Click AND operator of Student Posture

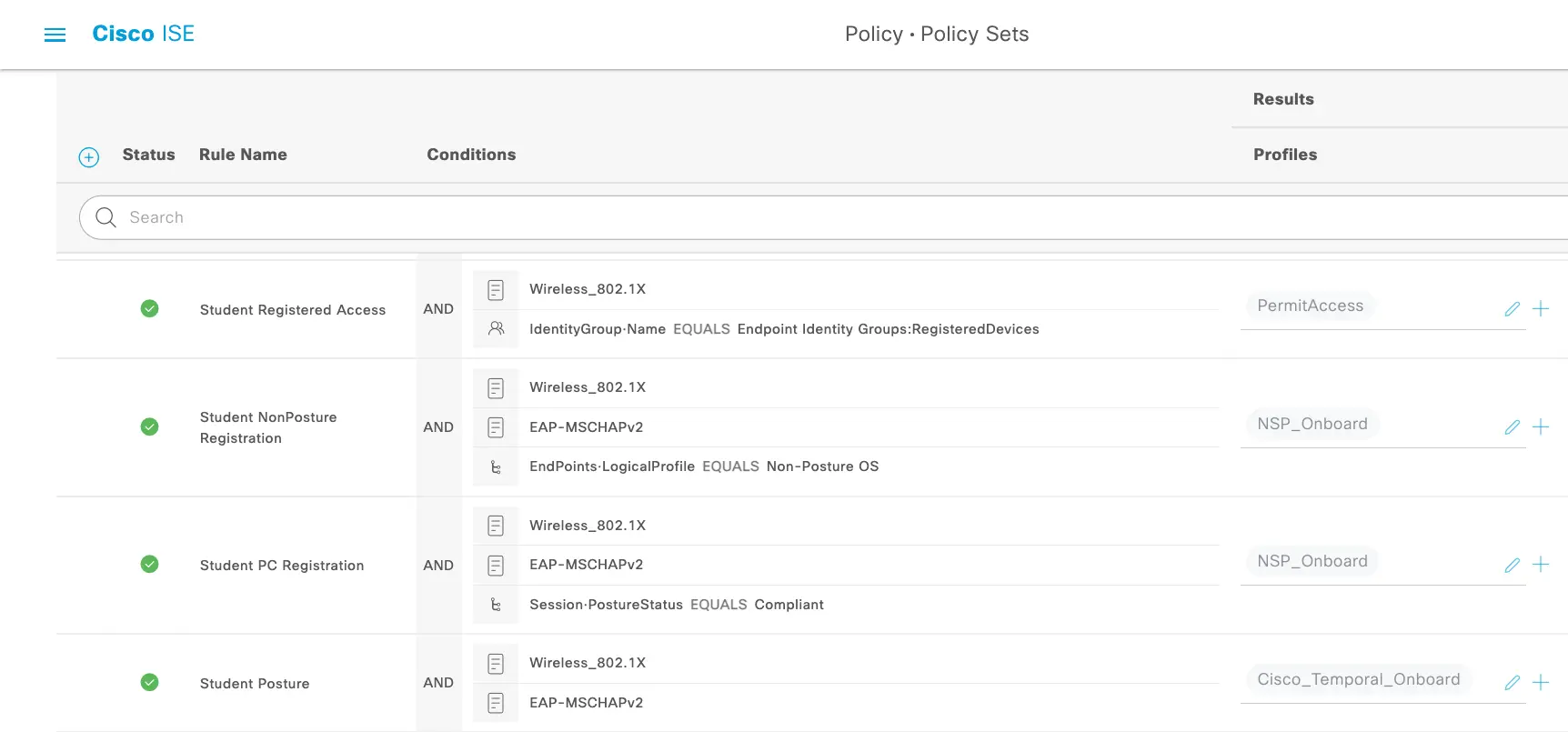point(438,683)
